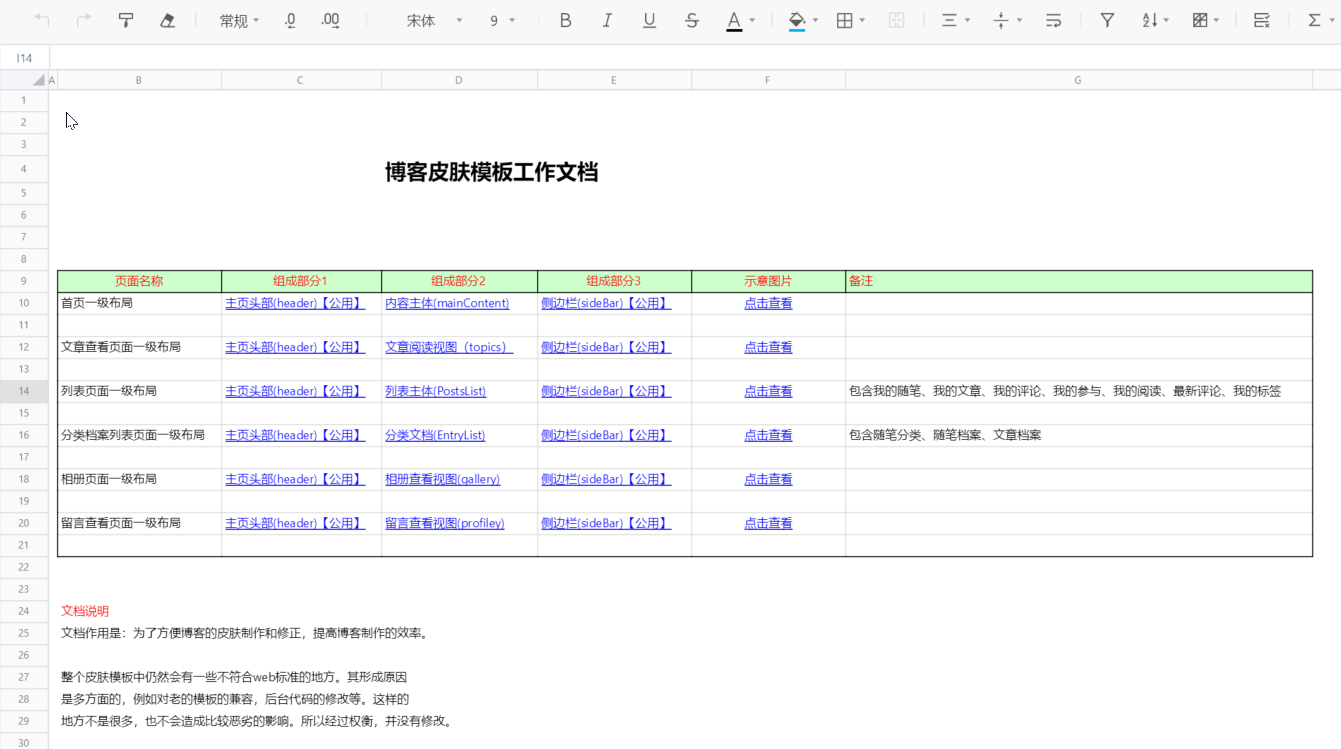The width and height of the screenshot is (1341, 749).
Task: Click the decrease decimal places icon
Action: (290, 20)
